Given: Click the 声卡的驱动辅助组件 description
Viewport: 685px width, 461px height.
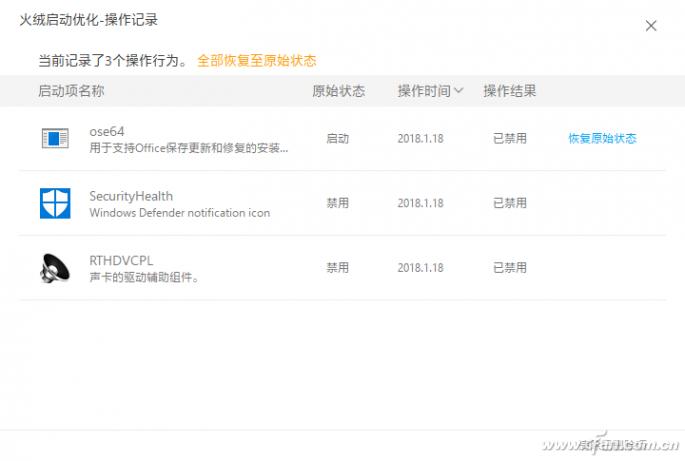Looking at the screenshot, I should [x=144, y=277].
